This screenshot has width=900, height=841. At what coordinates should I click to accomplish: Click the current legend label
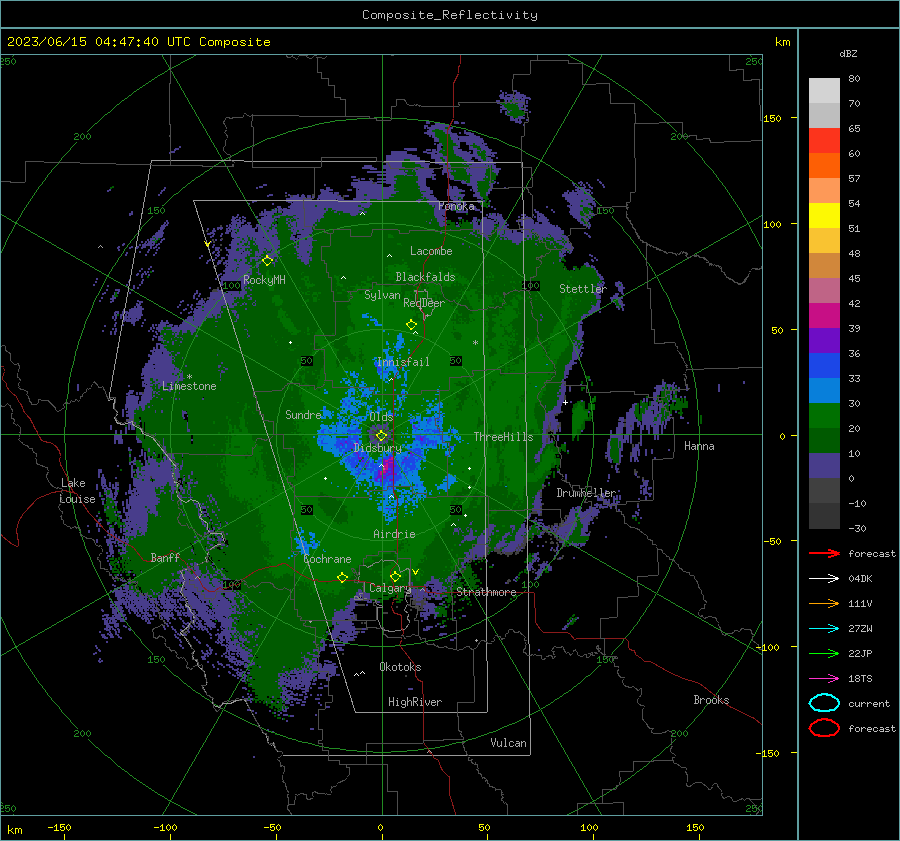869,703
